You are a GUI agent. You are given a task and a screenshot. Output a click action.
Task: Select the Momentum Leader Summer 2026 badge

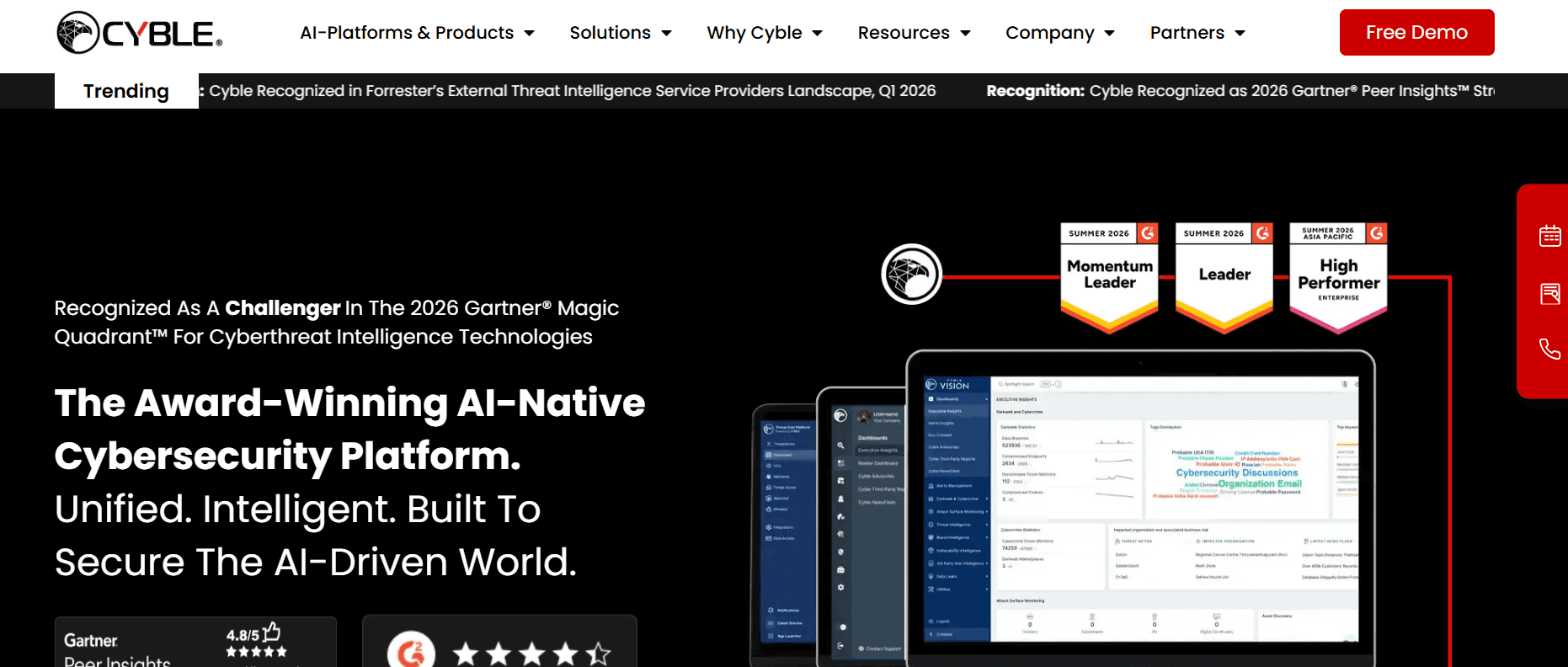pos(1109,277)
